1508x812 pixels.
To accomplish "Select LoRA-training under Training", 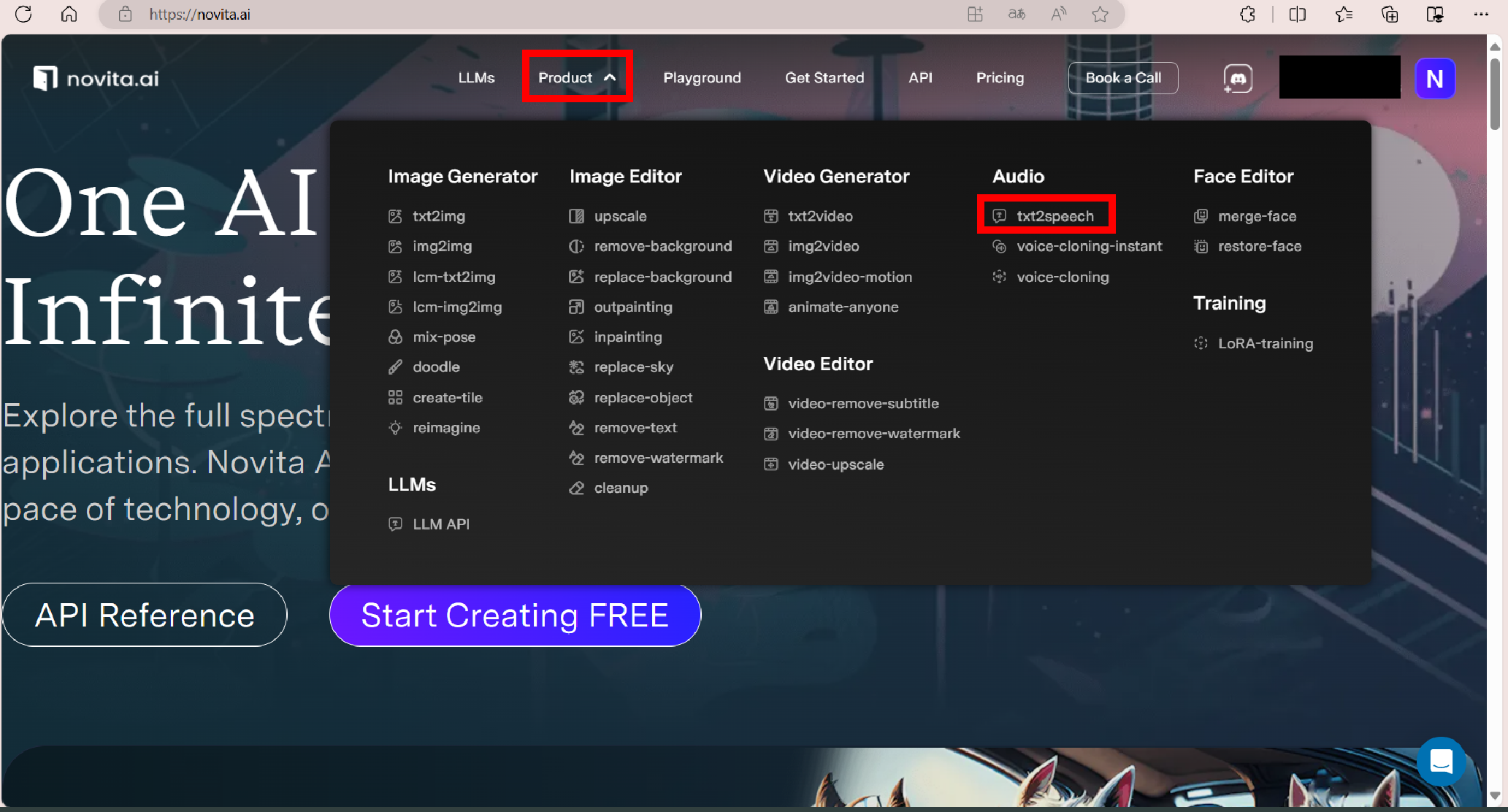I will point(1265,343).
